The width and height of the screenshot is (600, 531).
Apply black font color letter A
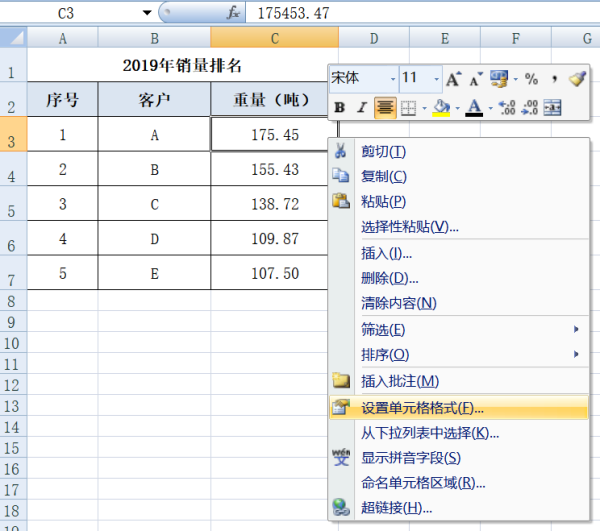click(474, 108)
